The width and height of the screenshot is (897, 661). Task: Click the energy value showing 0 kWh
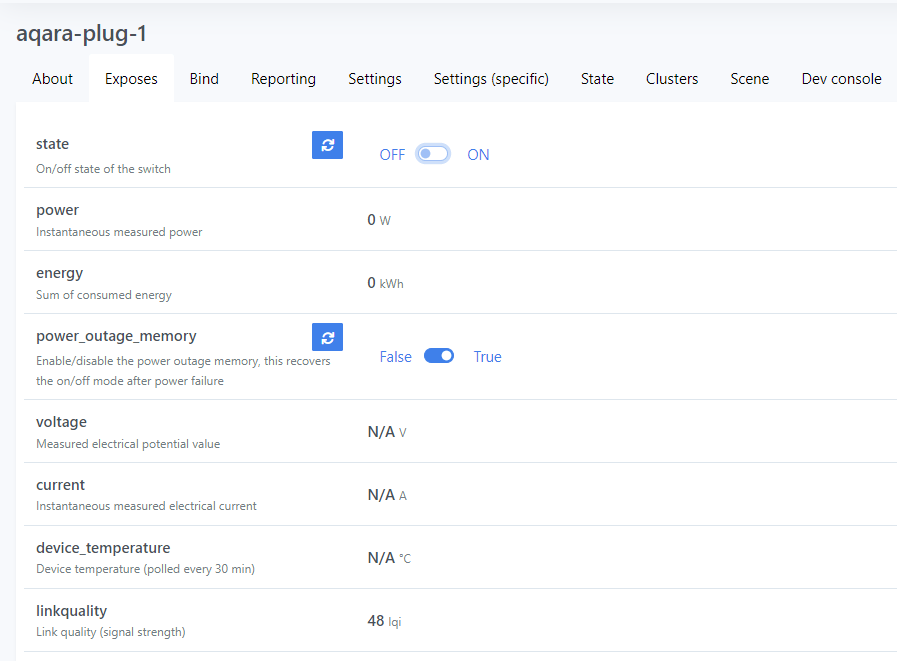[x=384, y=282]
